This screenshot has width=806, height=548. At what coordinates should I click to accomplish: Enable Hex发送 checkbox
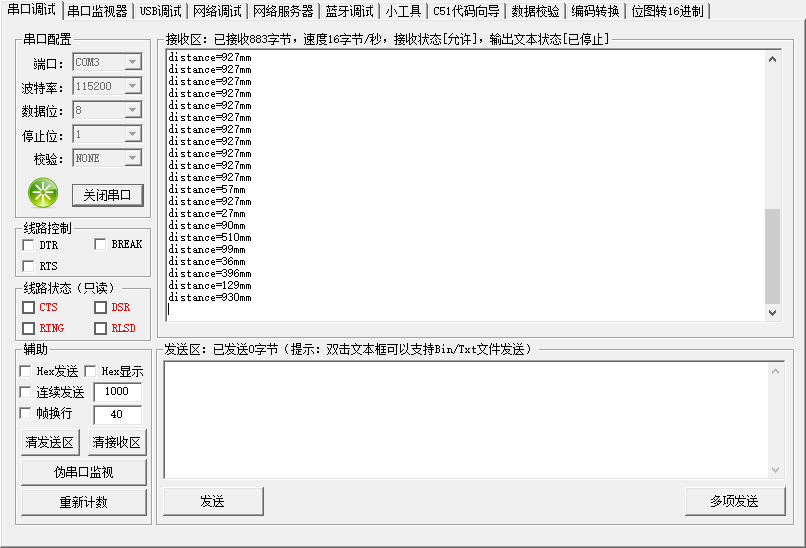(25, 371)
